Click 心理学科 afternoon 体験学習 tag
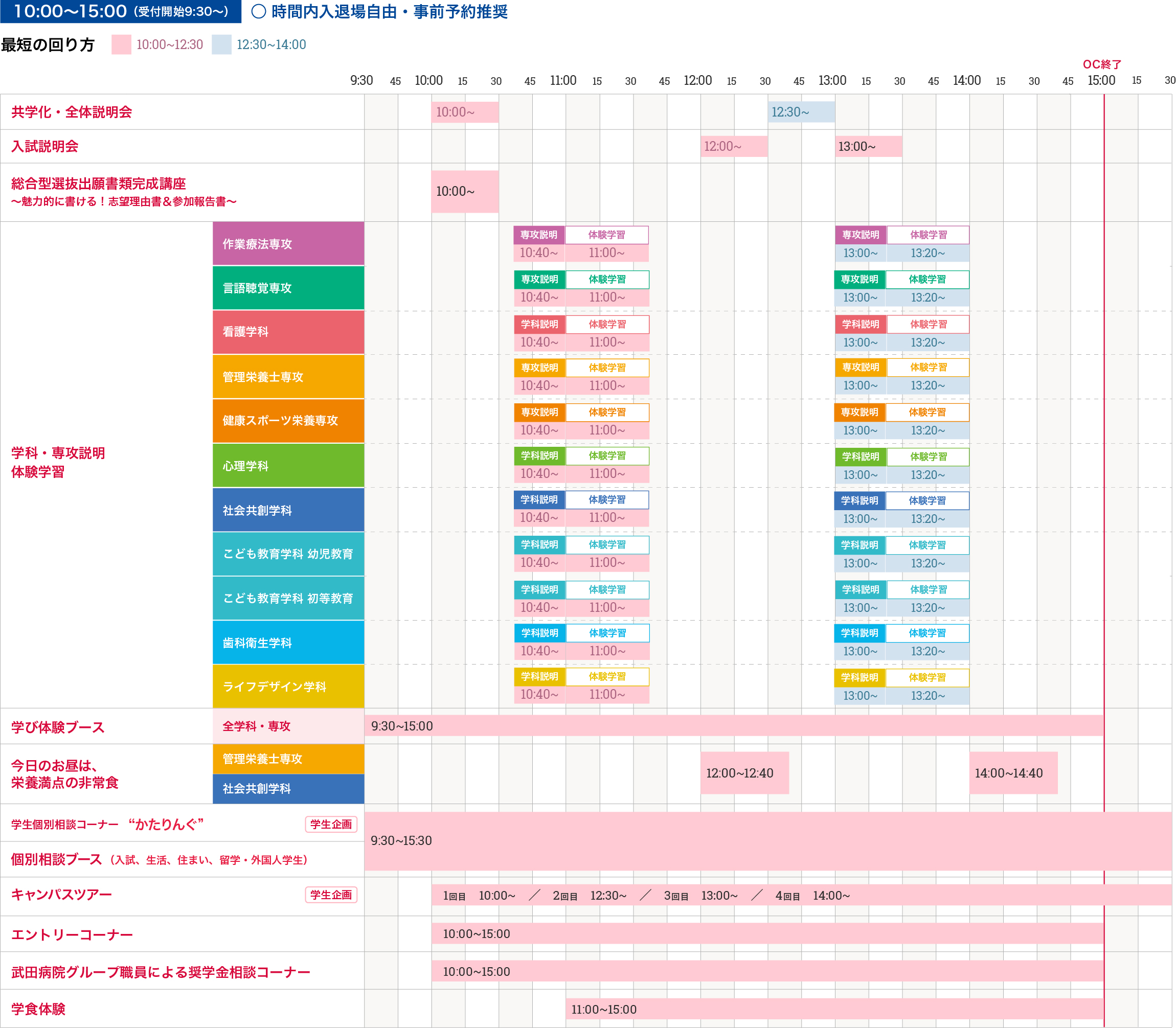The width and height of the screenshot is (1176, 1028). click(928, 456)
